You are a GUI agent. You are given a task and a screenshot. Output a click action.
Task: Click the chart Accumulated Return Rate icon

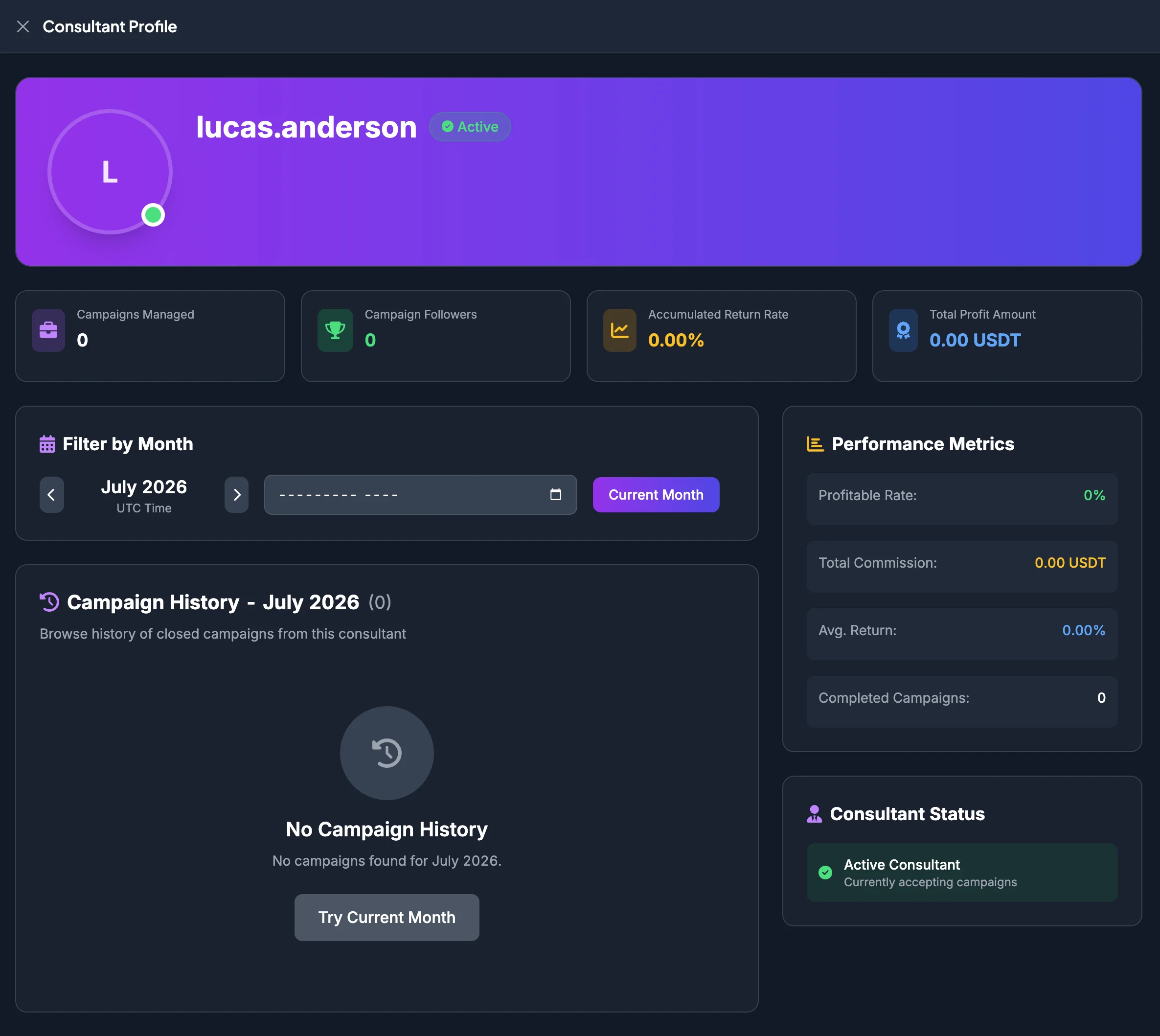[619, 330]
